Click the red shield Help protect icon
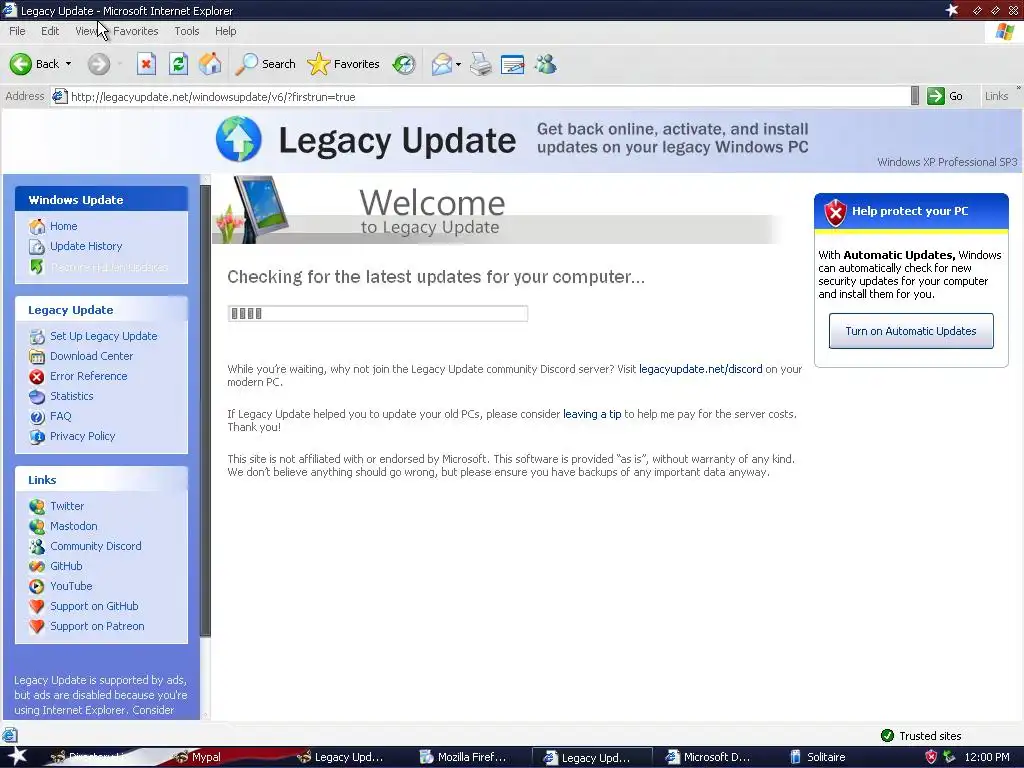This screenshot has width=1024, height=768. click(x=835, y=212)
